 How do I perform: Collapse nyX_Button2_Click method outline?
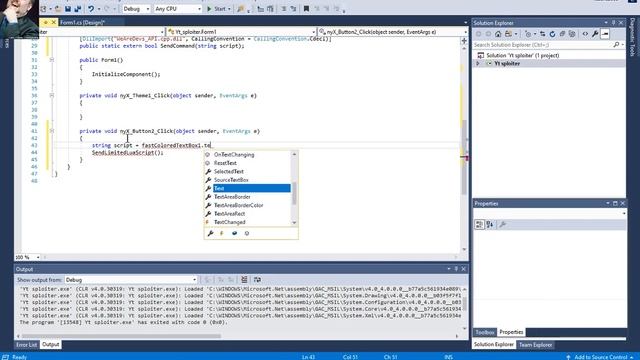click(52, 131)
